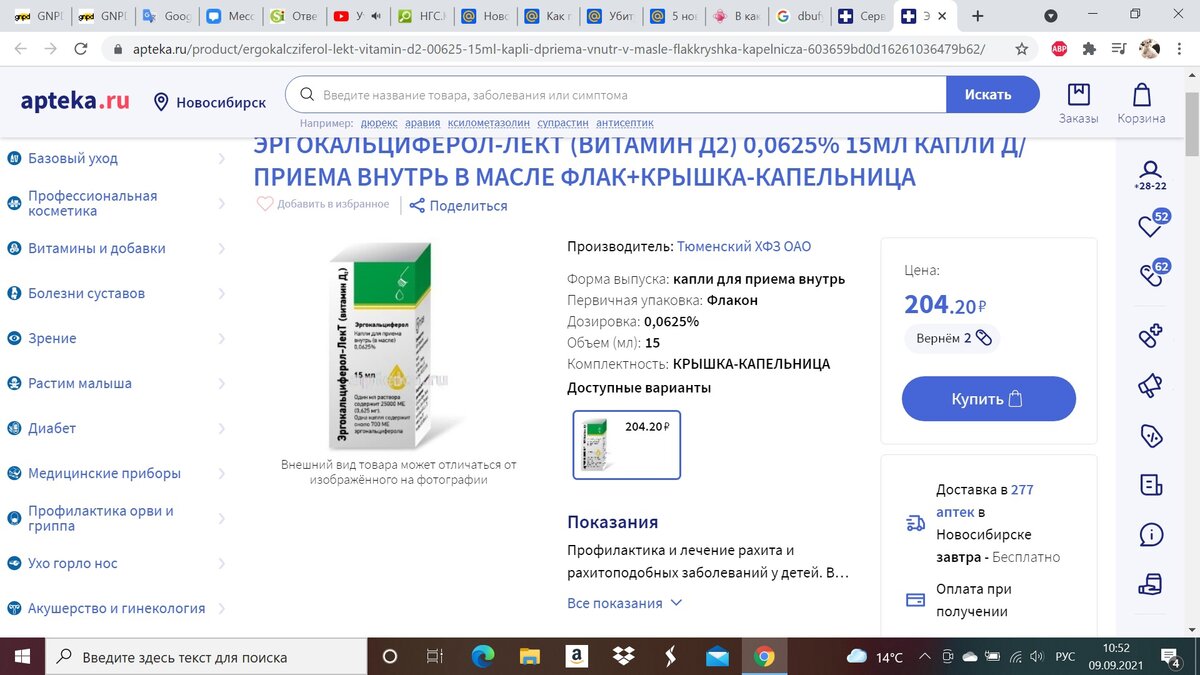Open the Заказы orders icon

tap(1078, 103)
